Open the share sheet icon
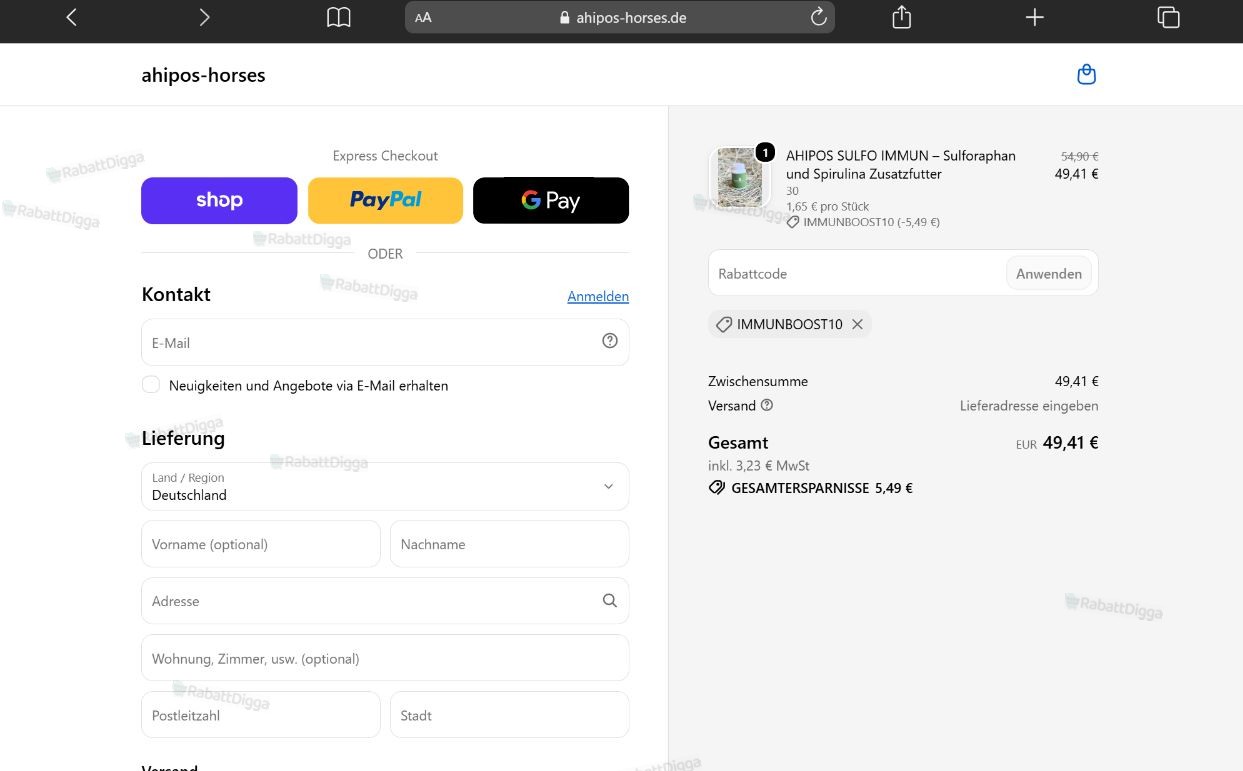The height and width of the screenshot is (771, 1243). point(901,17)
